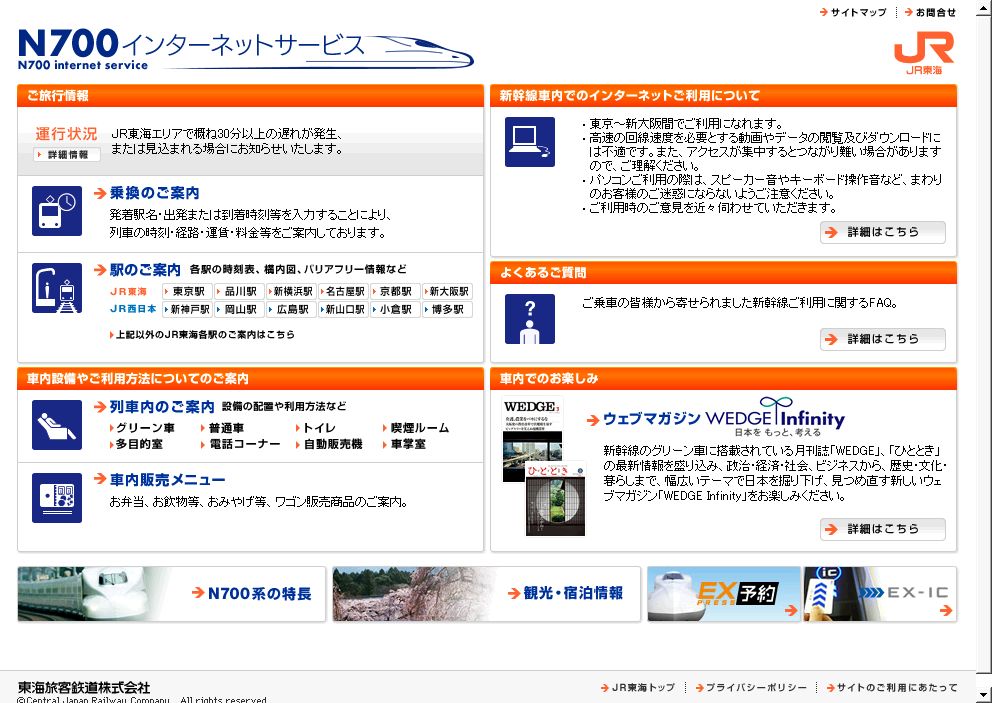Click the question mark icon in よくあるご質問 panel
Screen dimensions: 992x703
tap(529, 319)
